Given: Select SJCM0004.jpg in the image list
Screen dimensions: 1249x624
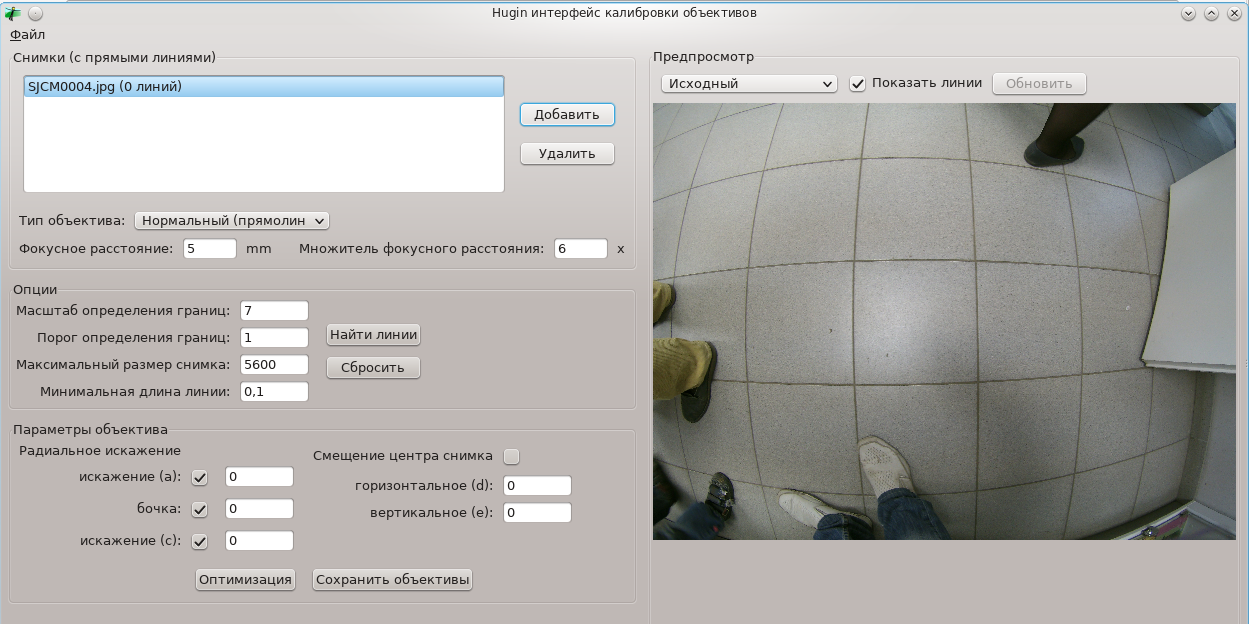Looking at the screenshot, I should pyautogui.click(x=105, y=87).
